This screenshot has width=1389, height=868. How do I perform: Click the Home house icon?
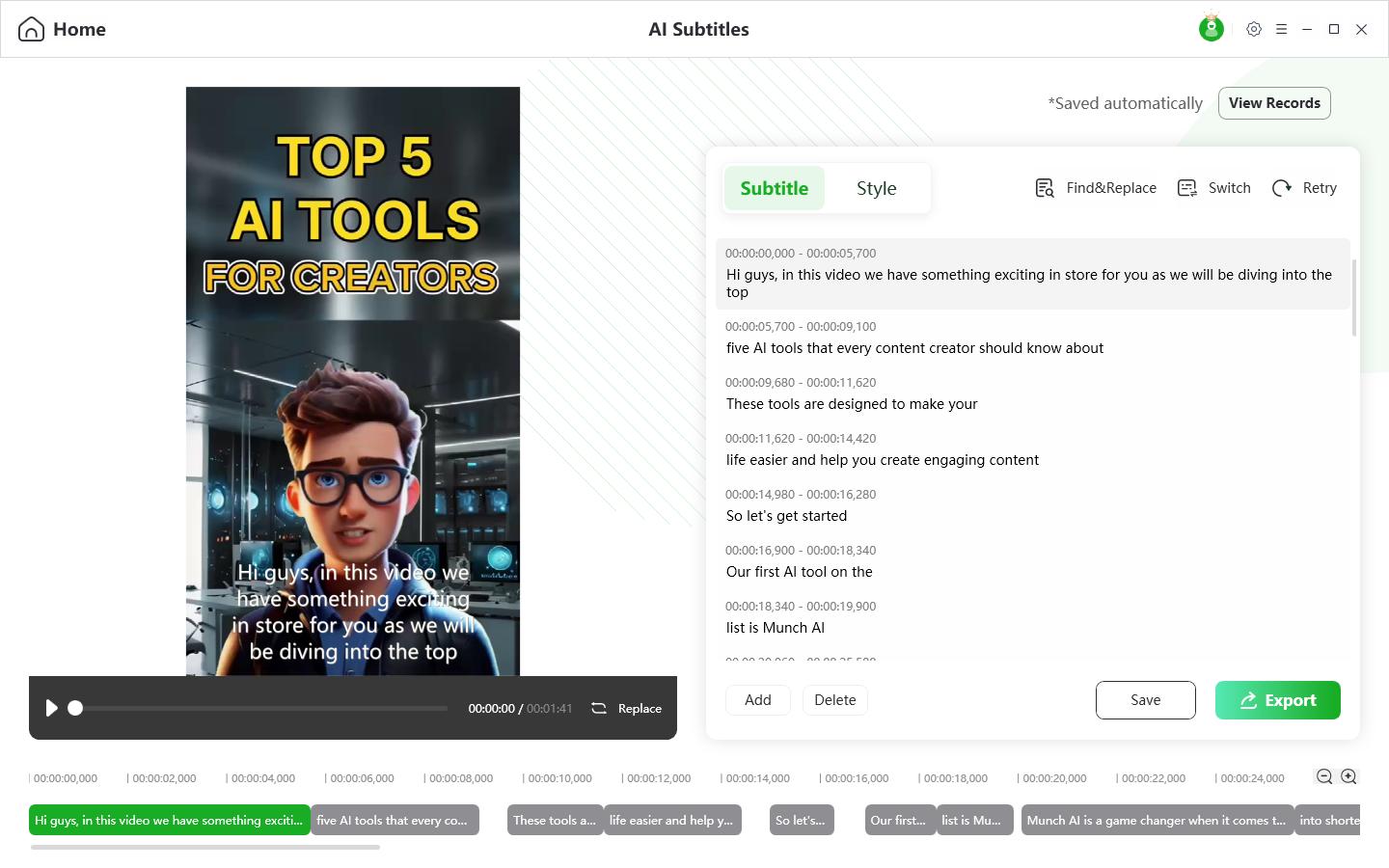click(31, 29)
